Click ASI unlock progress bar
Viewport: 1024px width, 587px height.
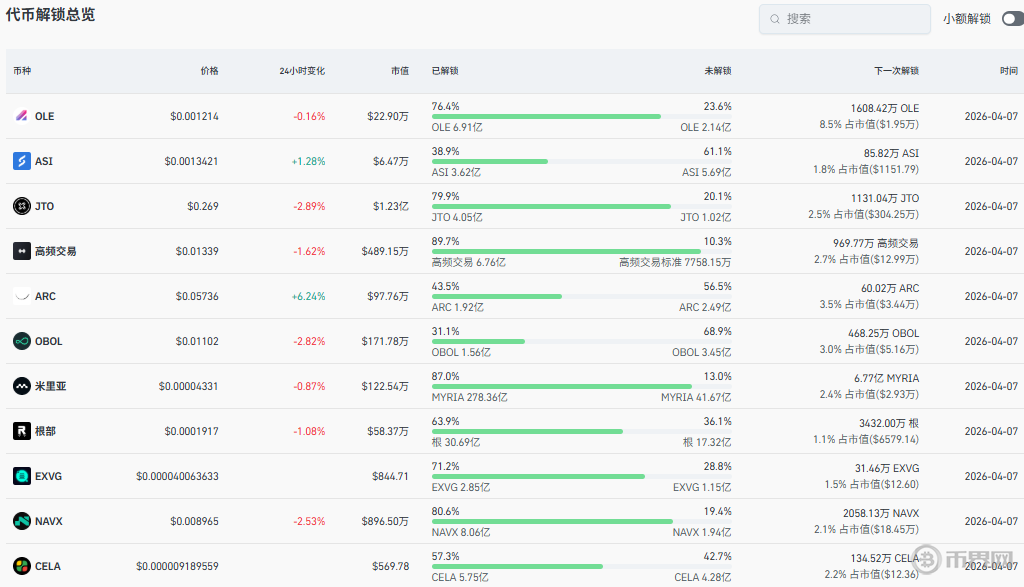pos(581,161)
